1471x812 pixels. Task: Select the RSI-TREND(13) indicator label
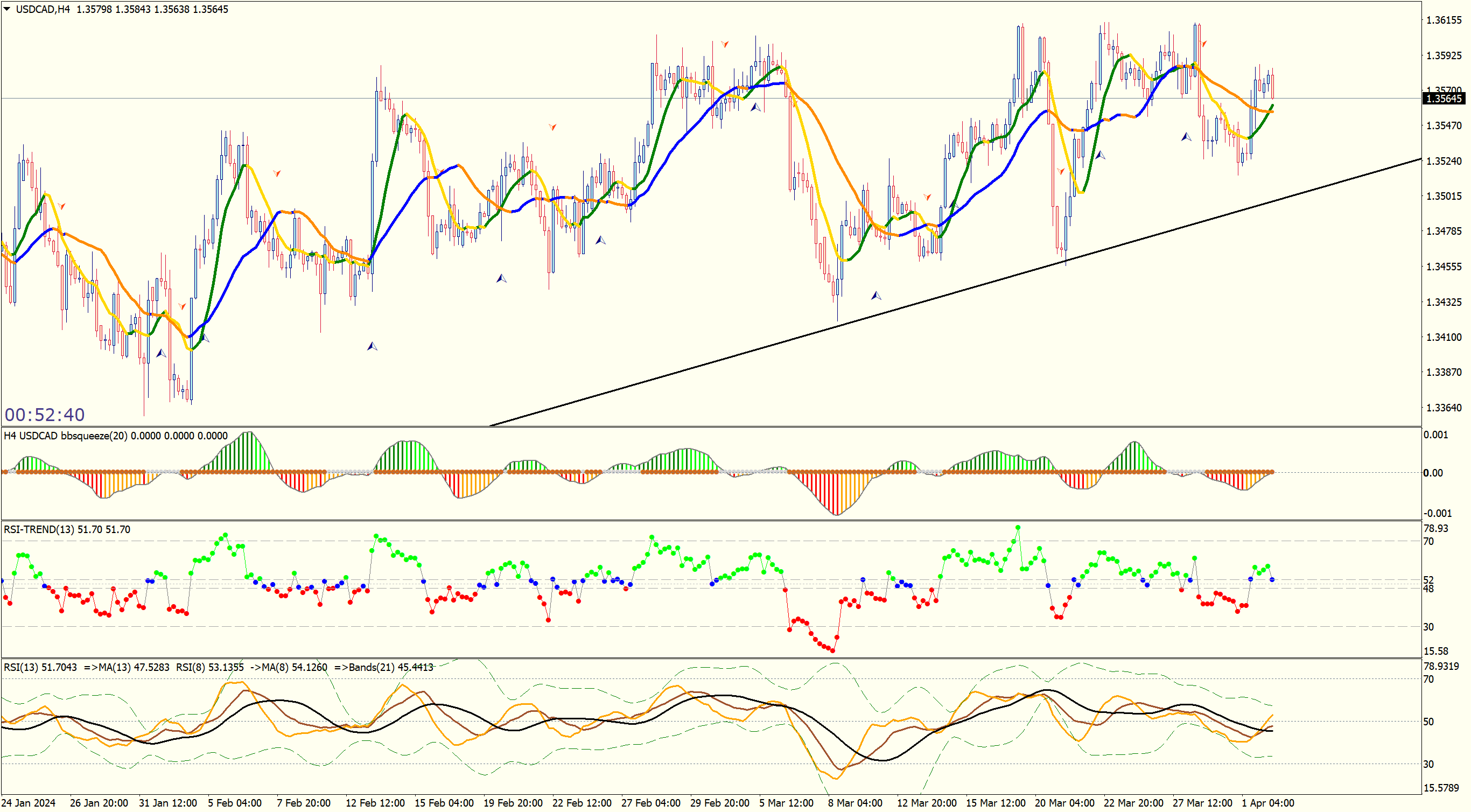tap(39, 530)
